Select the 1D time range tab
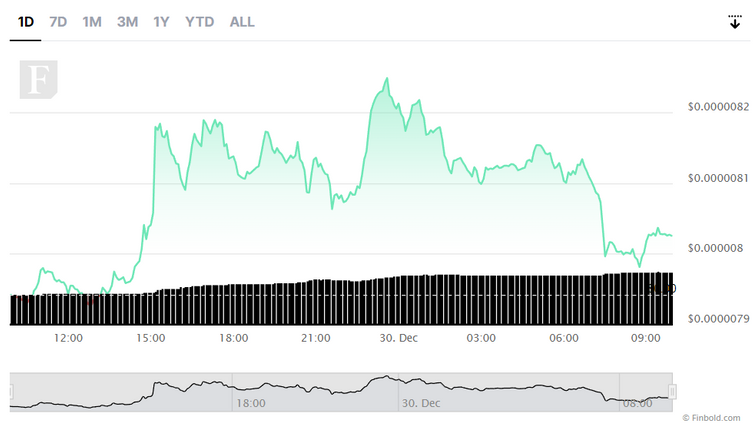This screenshot has width=753, height=428. click(25, 22)
